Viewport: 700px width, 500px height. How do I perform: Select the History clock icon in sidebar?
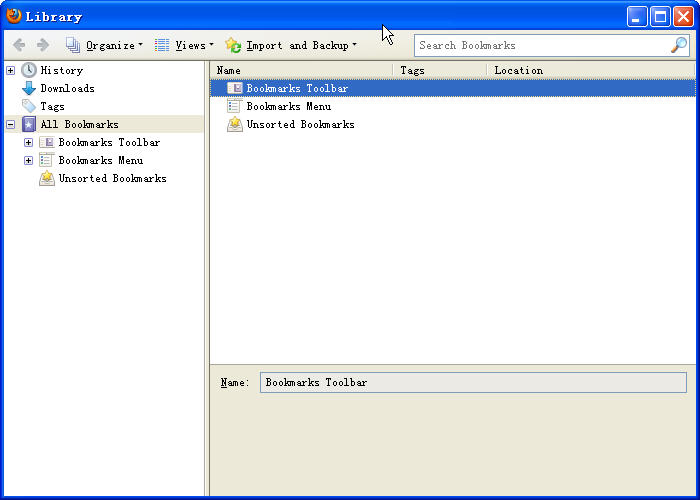coord(29,70)
